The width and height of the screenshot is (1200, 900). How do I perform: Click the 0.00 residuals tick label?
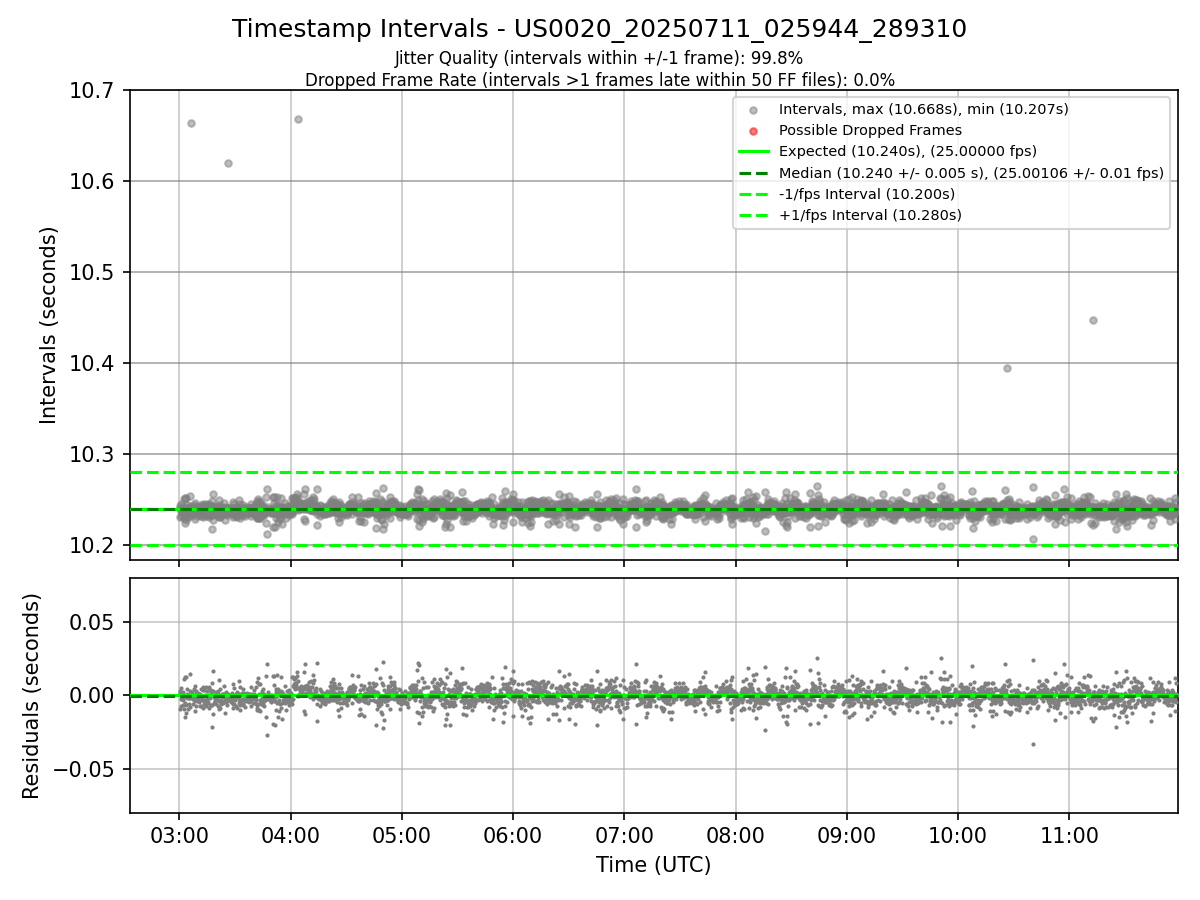tap(91, 696)
